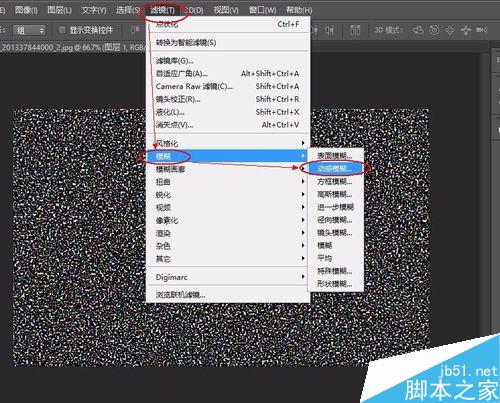Click the 3D rotate mode icon
Image resolution: width=500 pixels, height=403 pixels.
pyautogui.click(x=418, y=30)
